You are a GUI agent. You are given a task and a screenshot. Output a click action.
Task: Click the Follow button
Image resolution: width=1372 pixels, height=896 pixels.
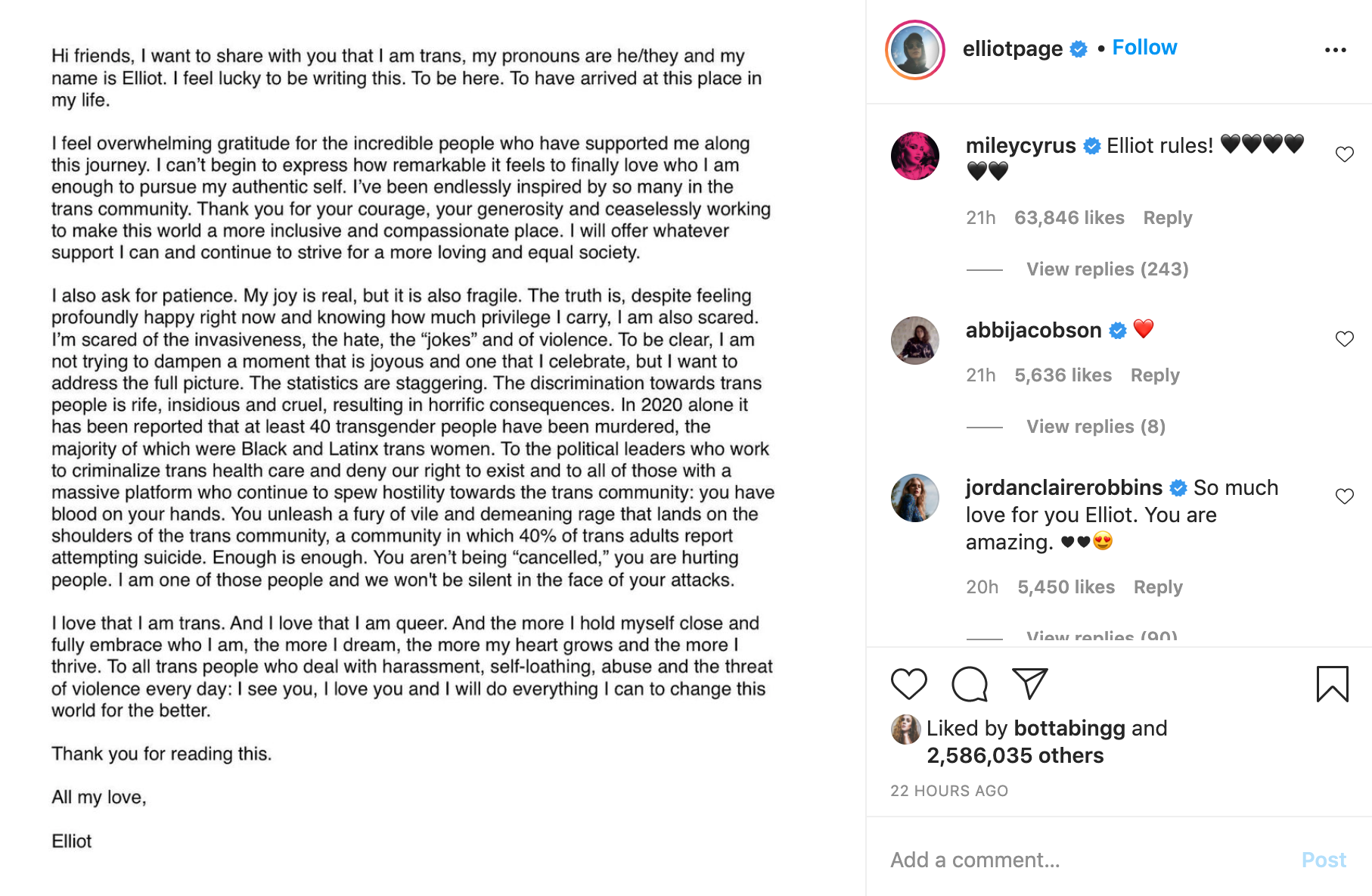(1144, 47)
